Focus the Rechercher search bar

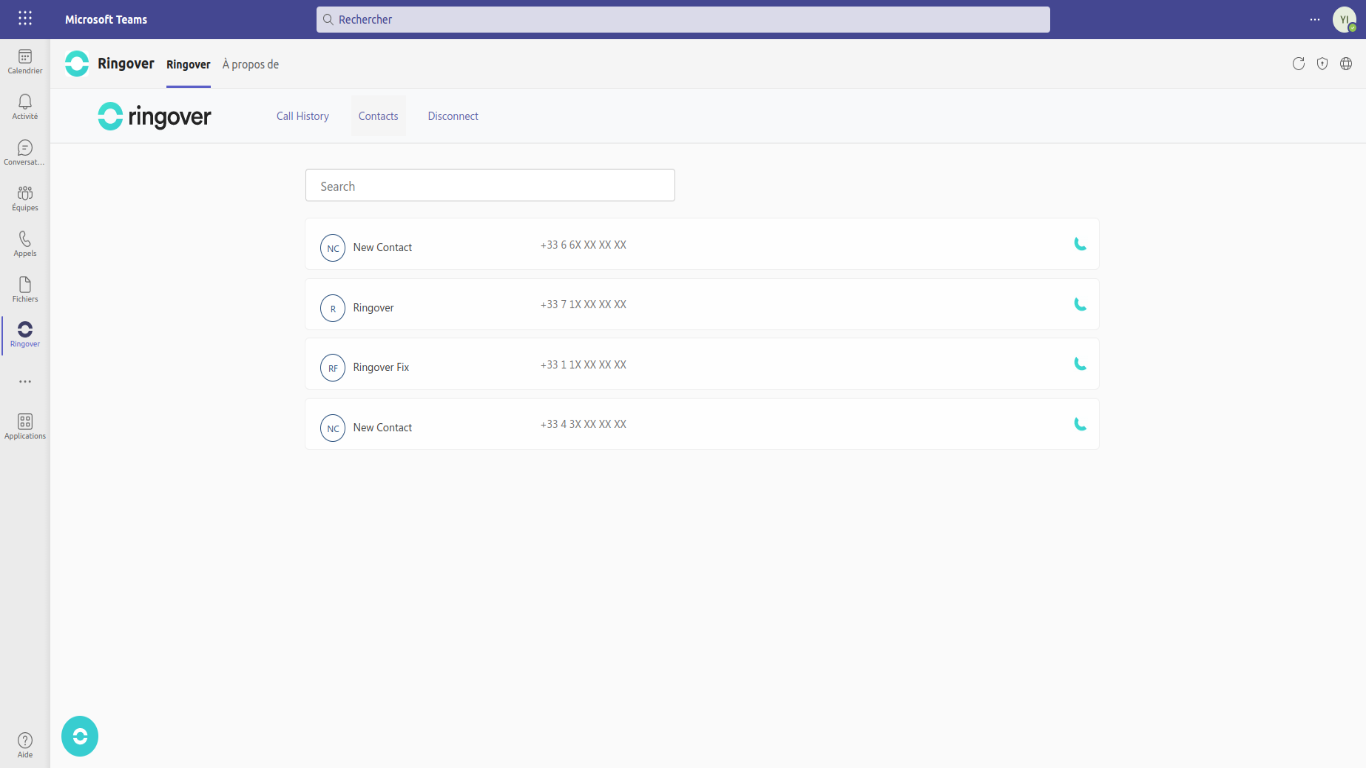pos(683,19)
